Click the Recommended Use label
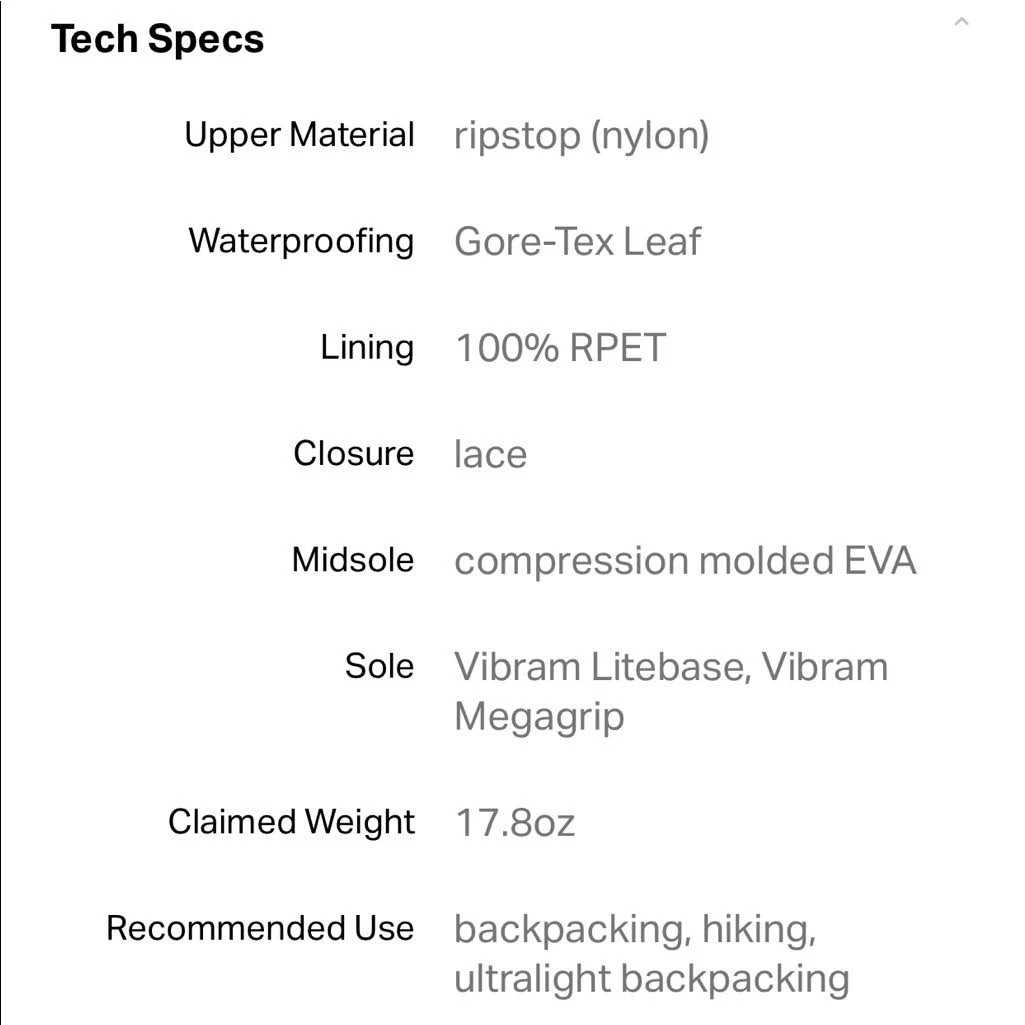Image resolution: width=1025 pixels, height=1025 pixels. [260, 928]
